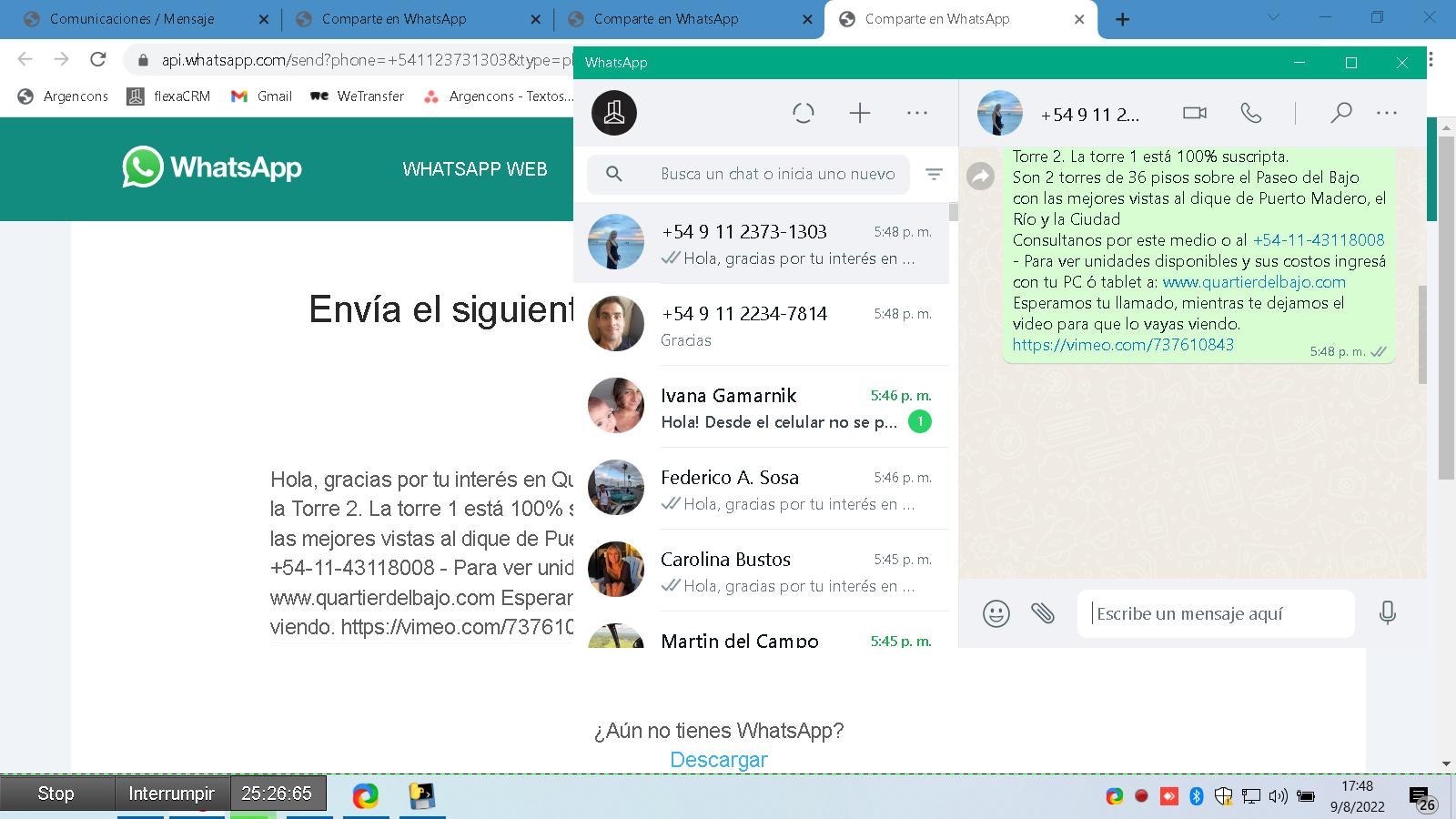Screen dimensions: 1456x819
Task: Open notification center with 26 badge
Action: click(1422, 799)
